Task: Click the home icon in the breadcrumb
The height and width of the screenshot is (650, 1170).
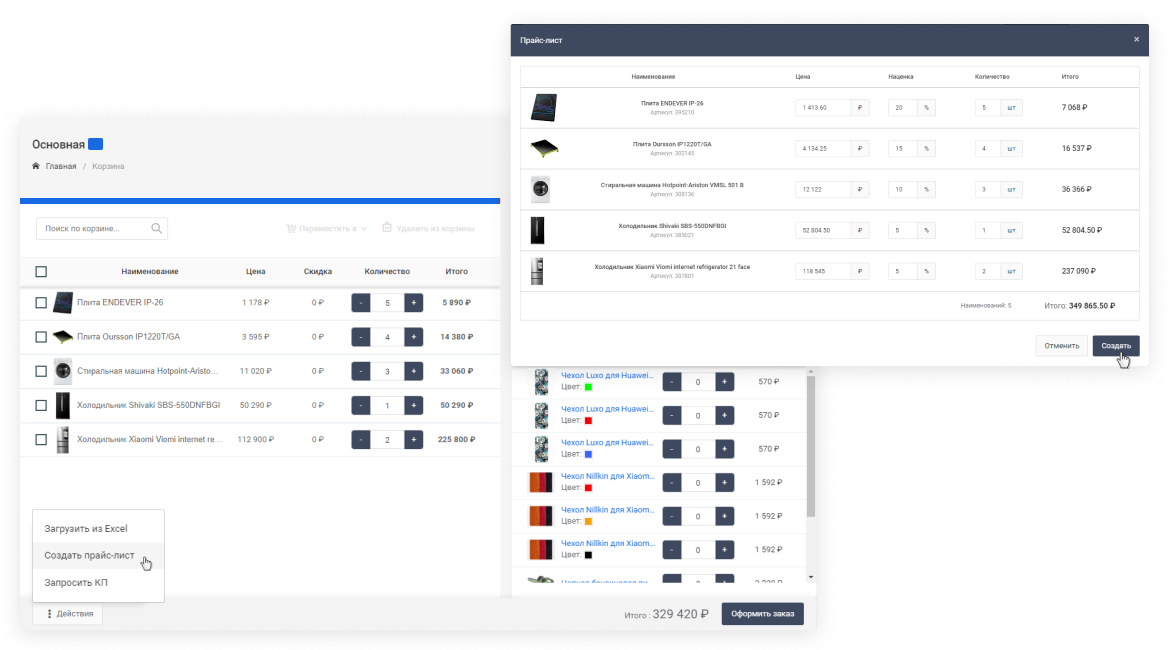Action: click(x=36, y=166)
